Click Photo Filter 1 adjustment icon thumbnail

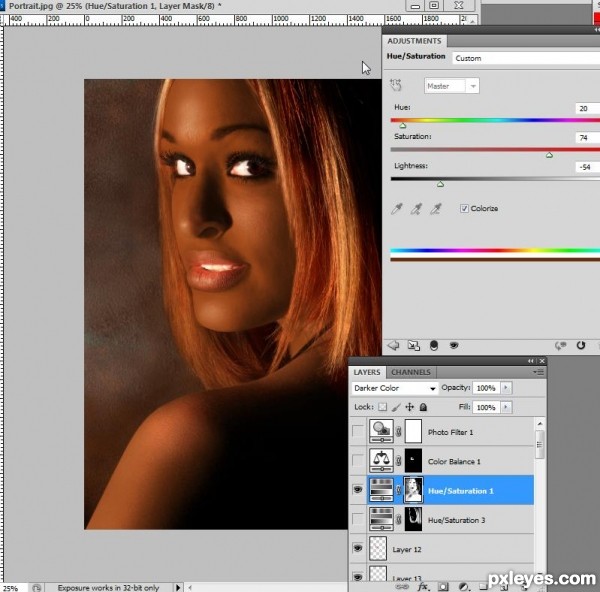point(381,431)
